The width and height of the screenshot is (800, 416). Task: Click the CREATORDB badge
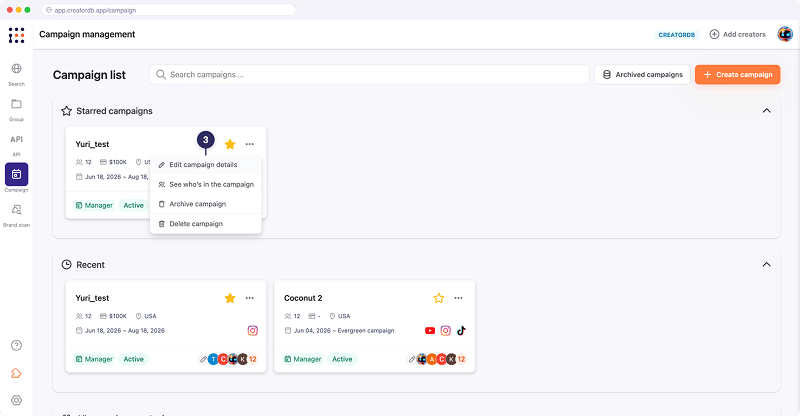click(x=677, y=35)
